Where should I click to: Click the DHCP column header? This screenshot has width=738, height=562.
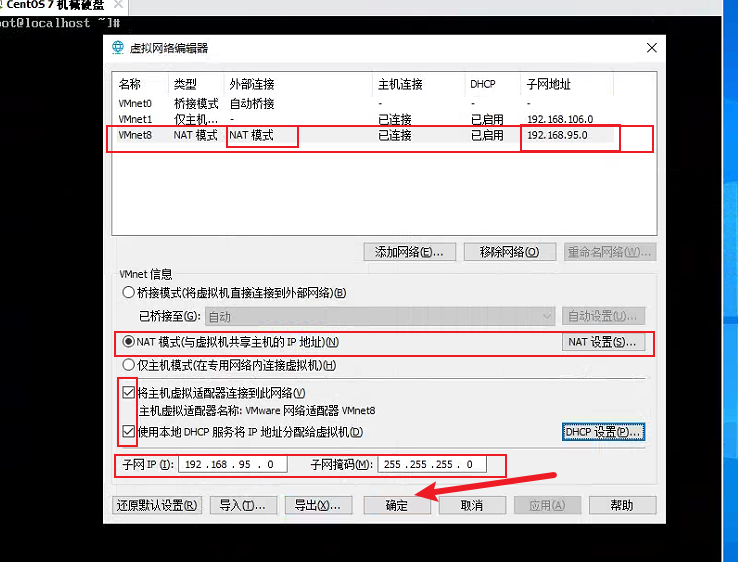click(493, 84)
